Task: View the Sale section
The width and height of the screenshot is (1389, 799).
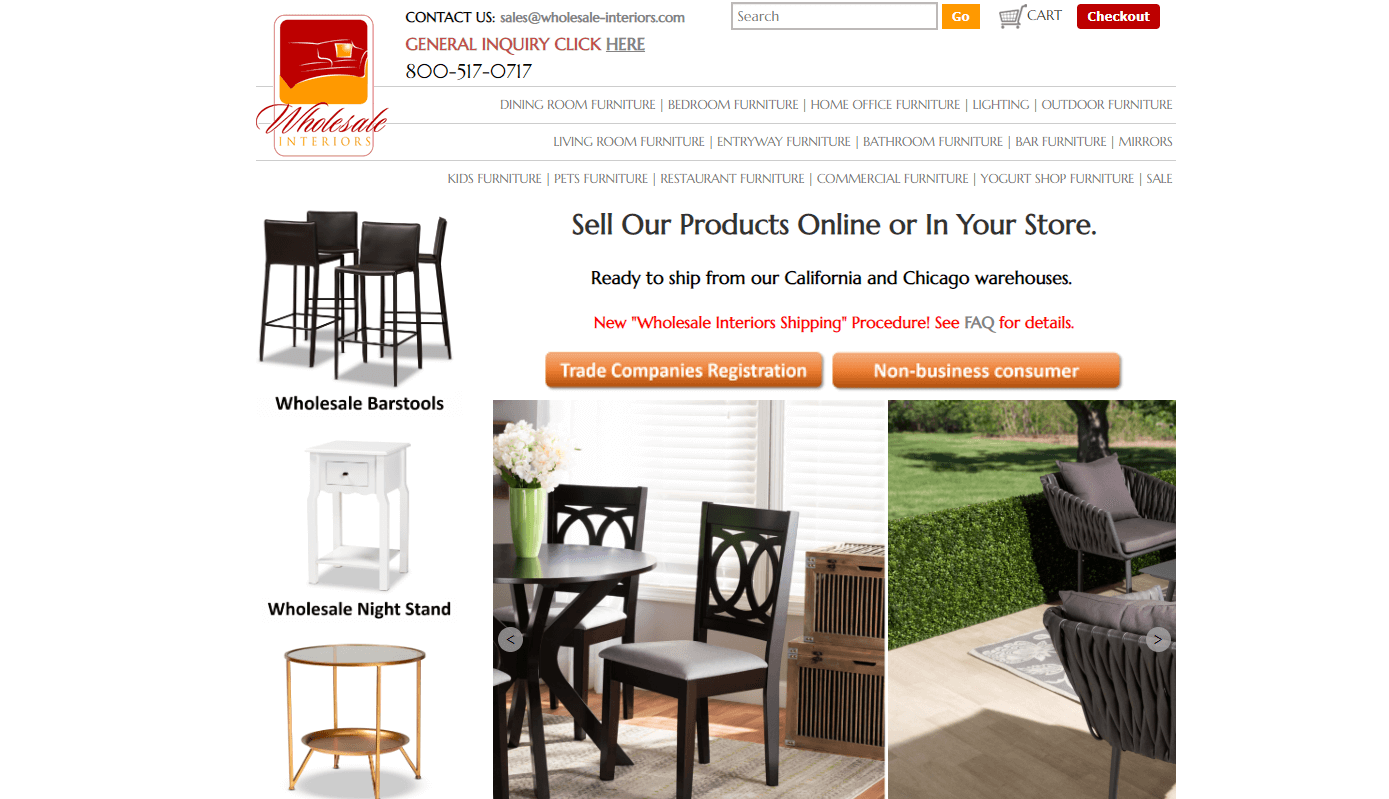Action: (x=1159, y=179)
